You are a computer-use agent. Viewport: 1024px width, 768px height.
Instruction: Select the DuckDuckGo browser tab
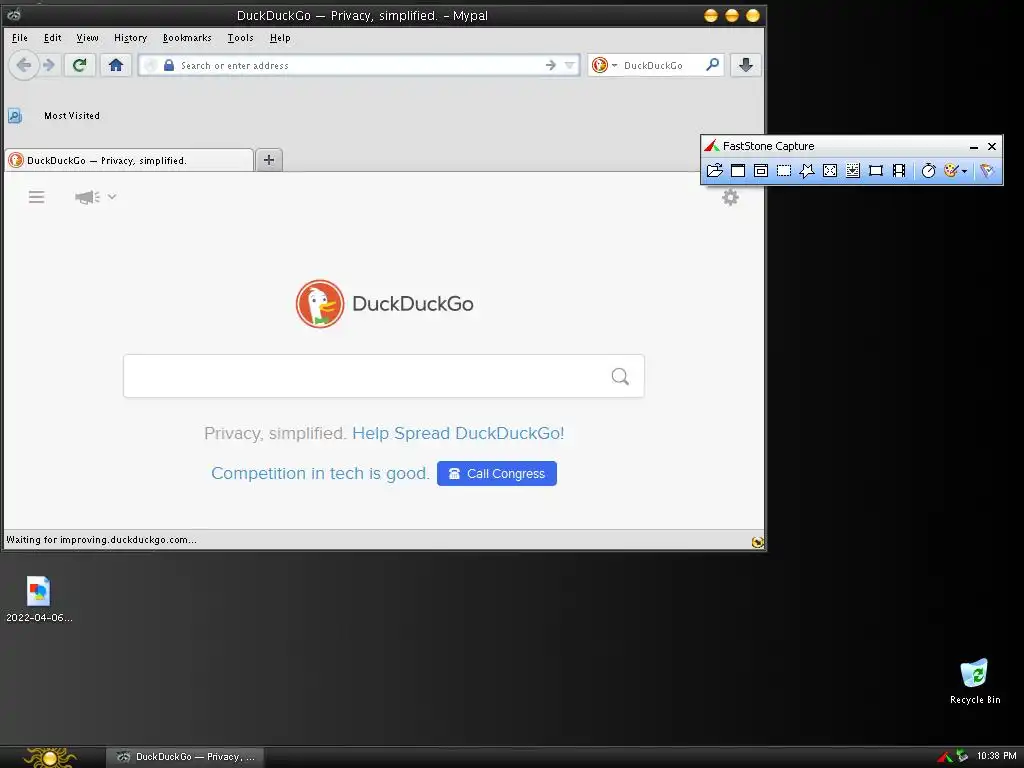[x=129, y=160]
